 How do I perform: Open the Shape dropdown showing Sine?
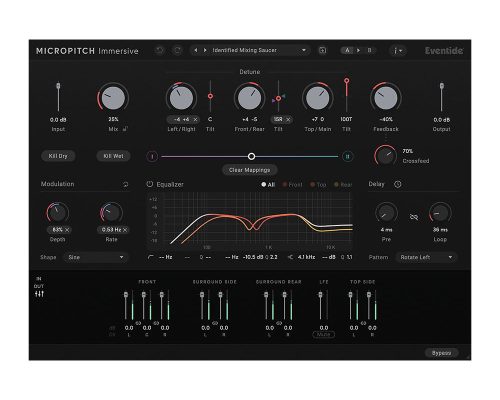[96, 257]
